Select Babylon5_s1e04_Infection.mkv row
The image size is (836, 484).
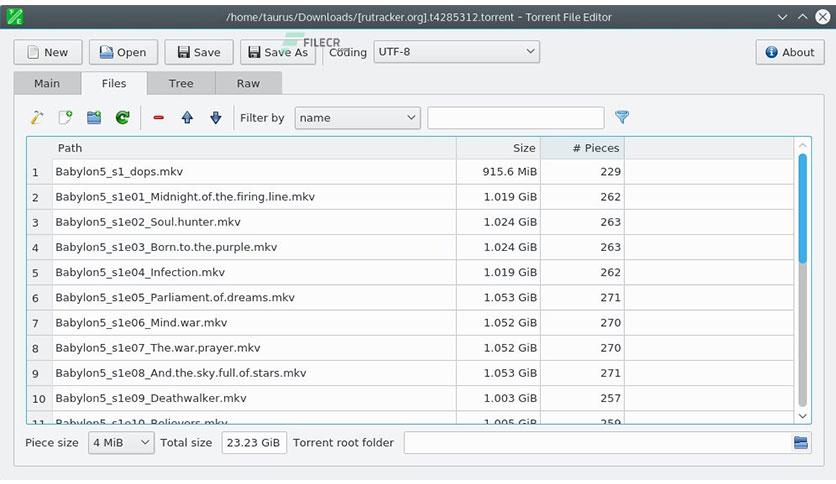(x=254, y=272)
